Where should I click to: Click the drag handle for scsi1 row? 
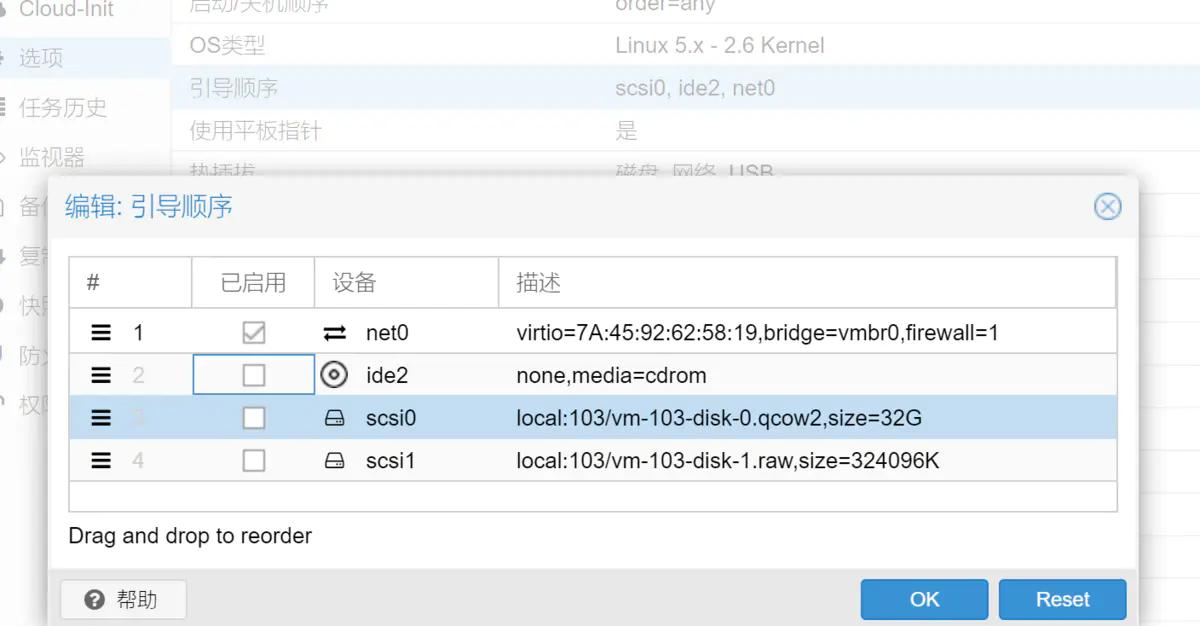[x=101, y=461]
